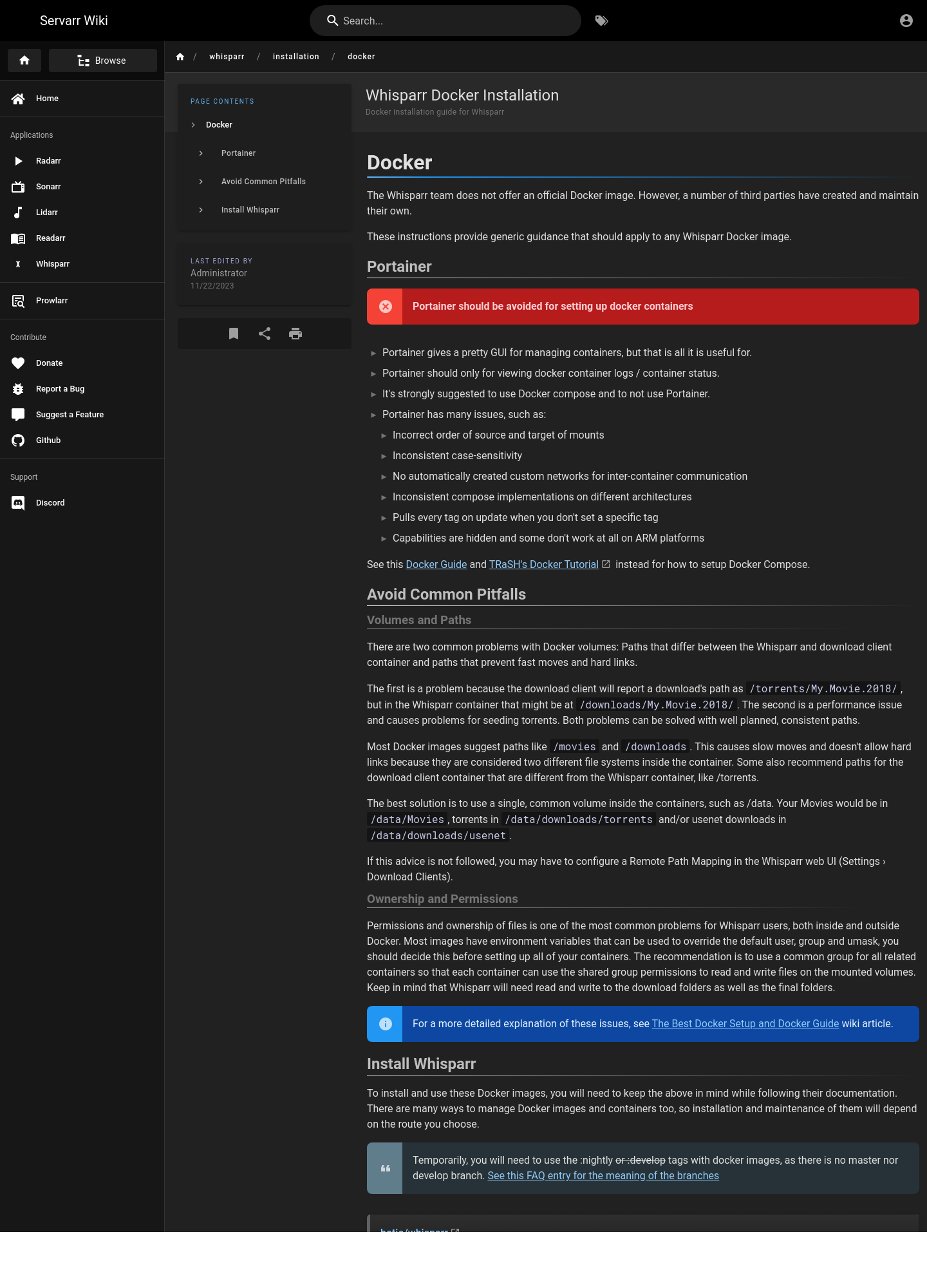Click the Prowlarr search-page icon
Image resolution: width=927 pixels, height=1288 pixels.
click(18, 301)
